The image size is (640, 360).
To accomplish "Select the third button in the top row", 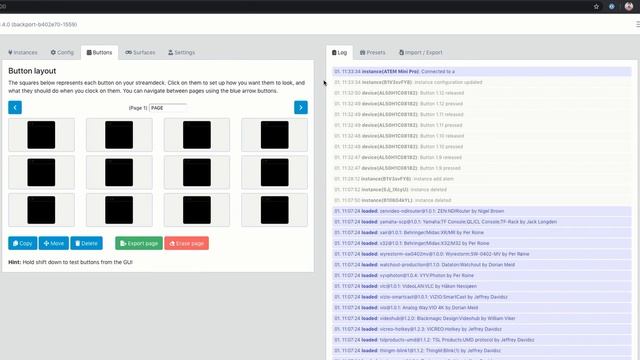I will (x=197, y=135).
